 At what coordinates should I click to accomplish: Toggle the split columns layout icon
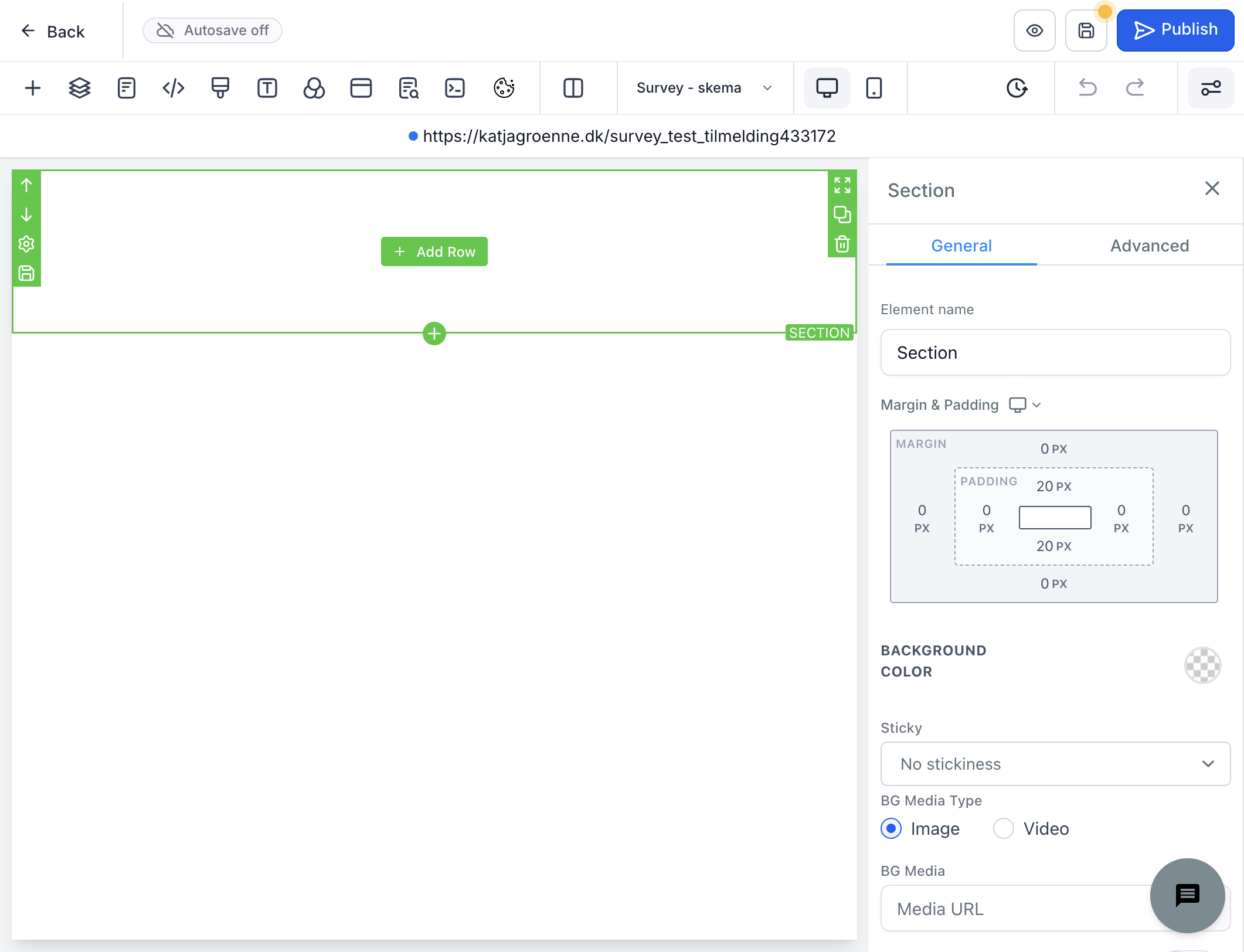[x=573, y=88]
